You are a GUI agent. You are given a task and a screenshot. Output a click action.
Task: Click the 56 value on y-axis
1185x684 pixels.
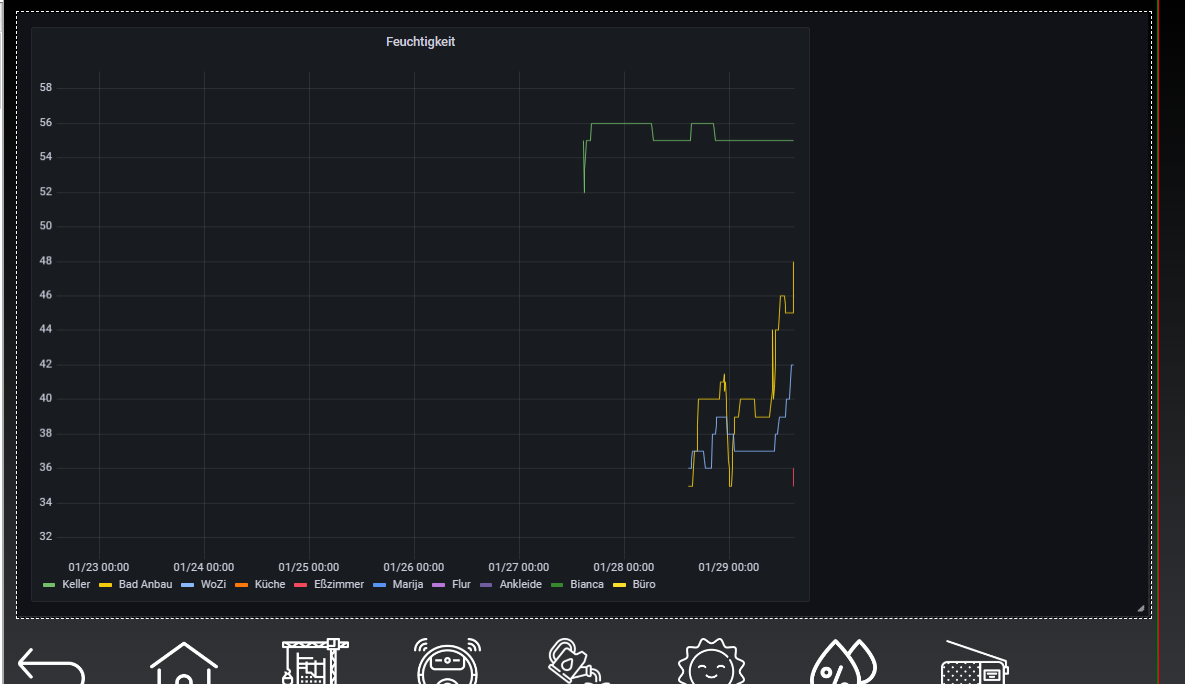point(46,122)
